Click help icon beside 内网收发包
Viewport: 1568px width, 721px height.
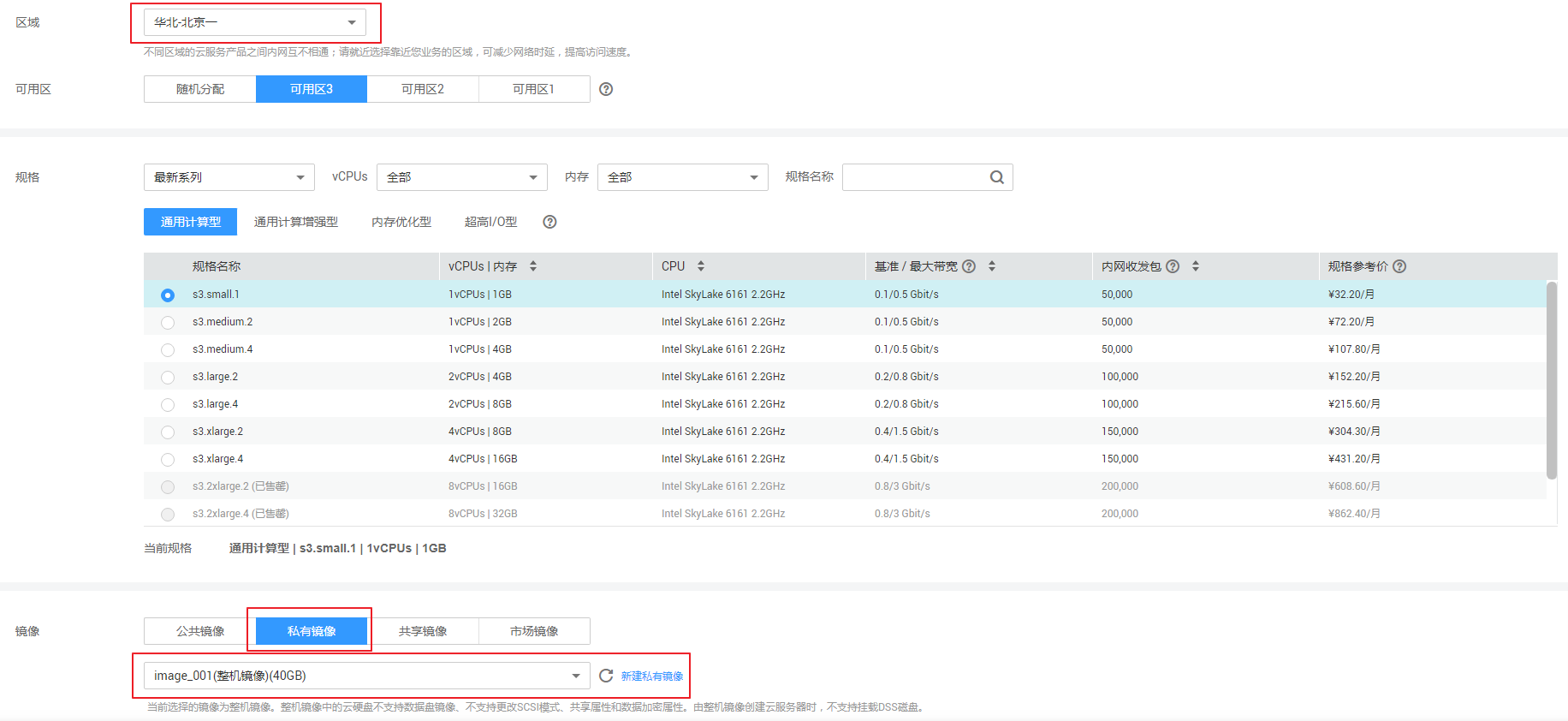1173,266
